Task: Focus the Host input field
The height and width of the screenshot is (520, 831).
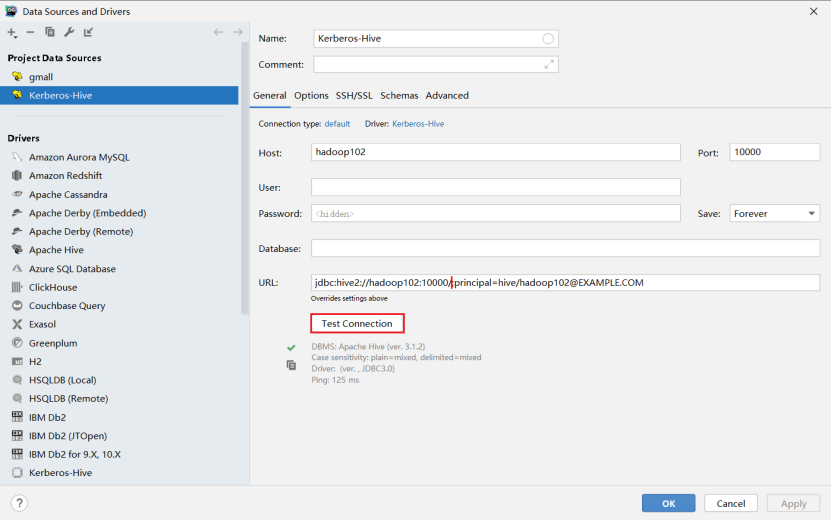Action: (x=496, y=152)
